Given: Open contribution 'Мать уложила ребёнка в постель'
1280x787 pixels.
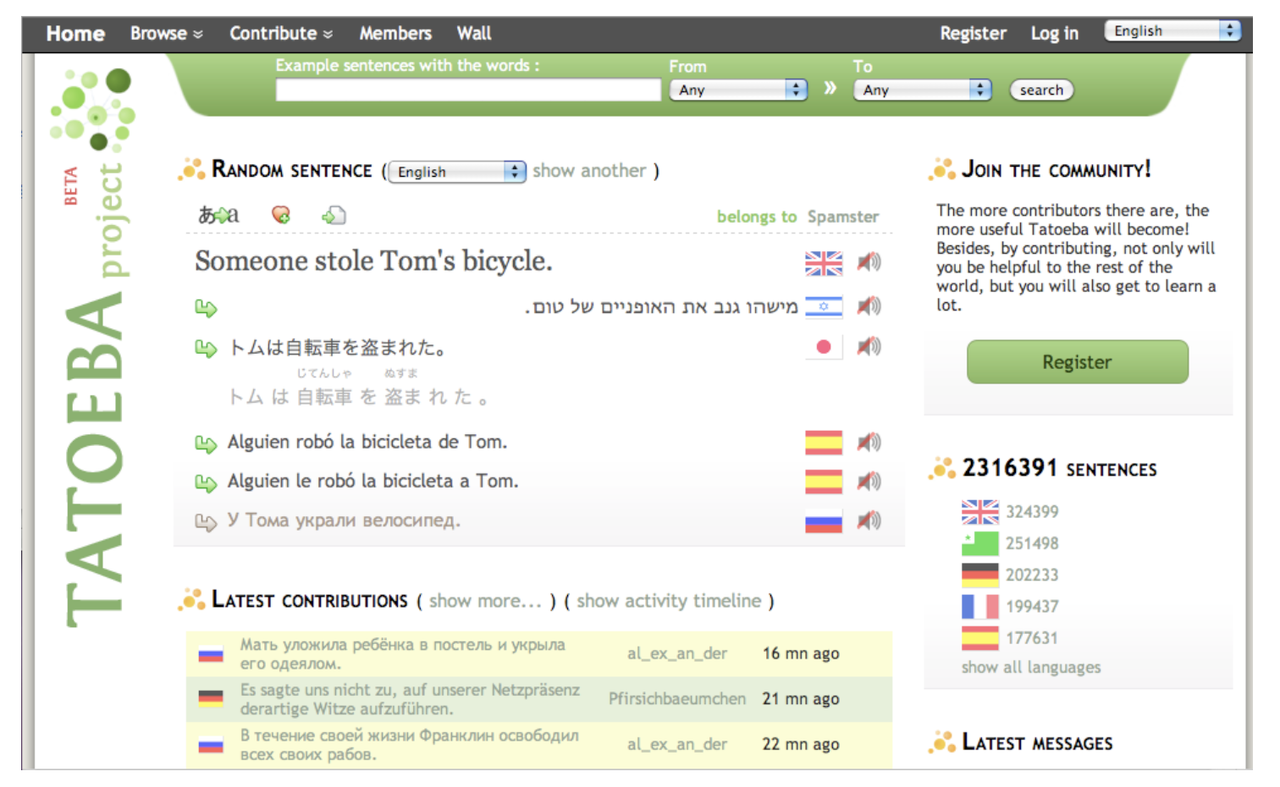Looking at the screenshot, I should 402,654.
